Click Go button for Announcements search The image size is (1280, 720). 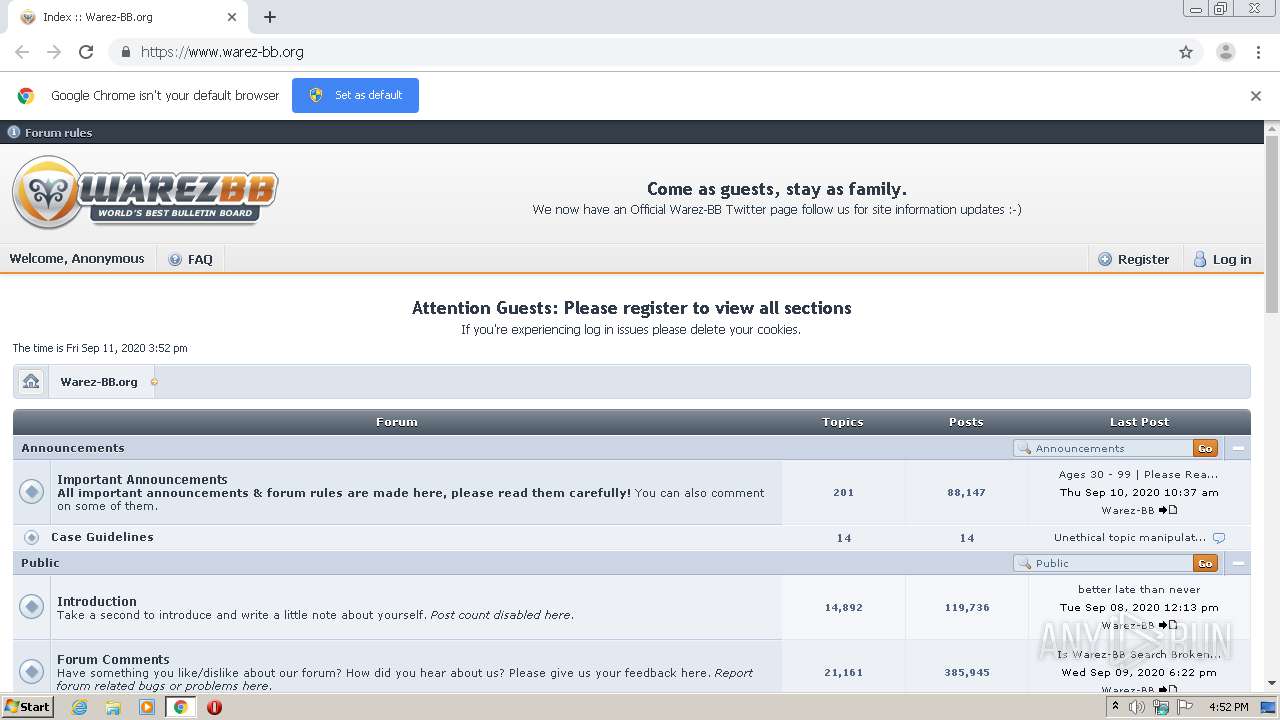coord(1205,448)
